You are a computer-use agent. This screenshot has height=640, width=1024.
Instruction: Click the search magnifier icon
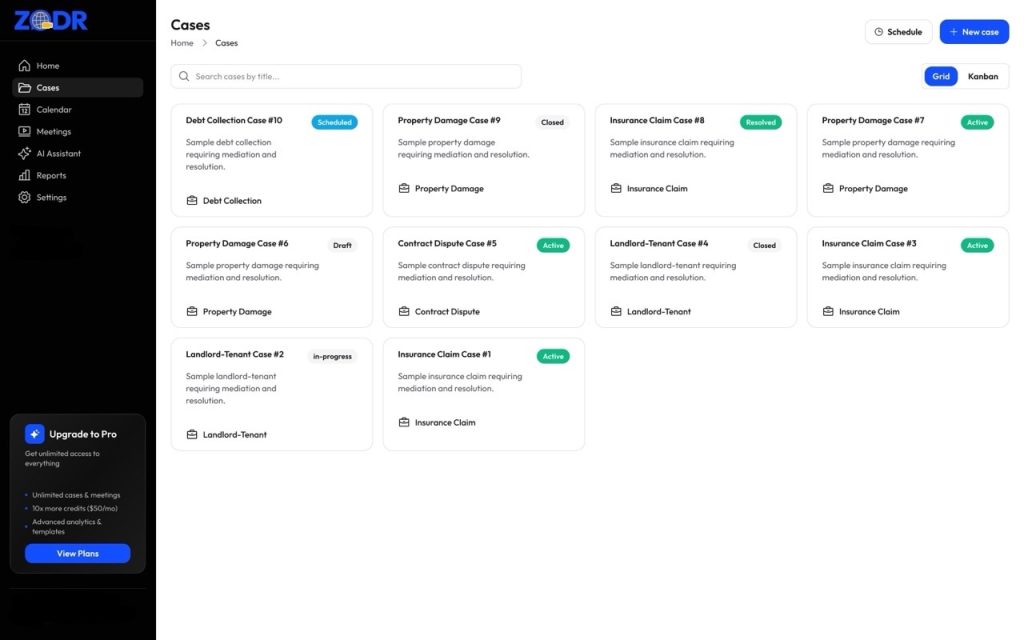pos(184,76)
